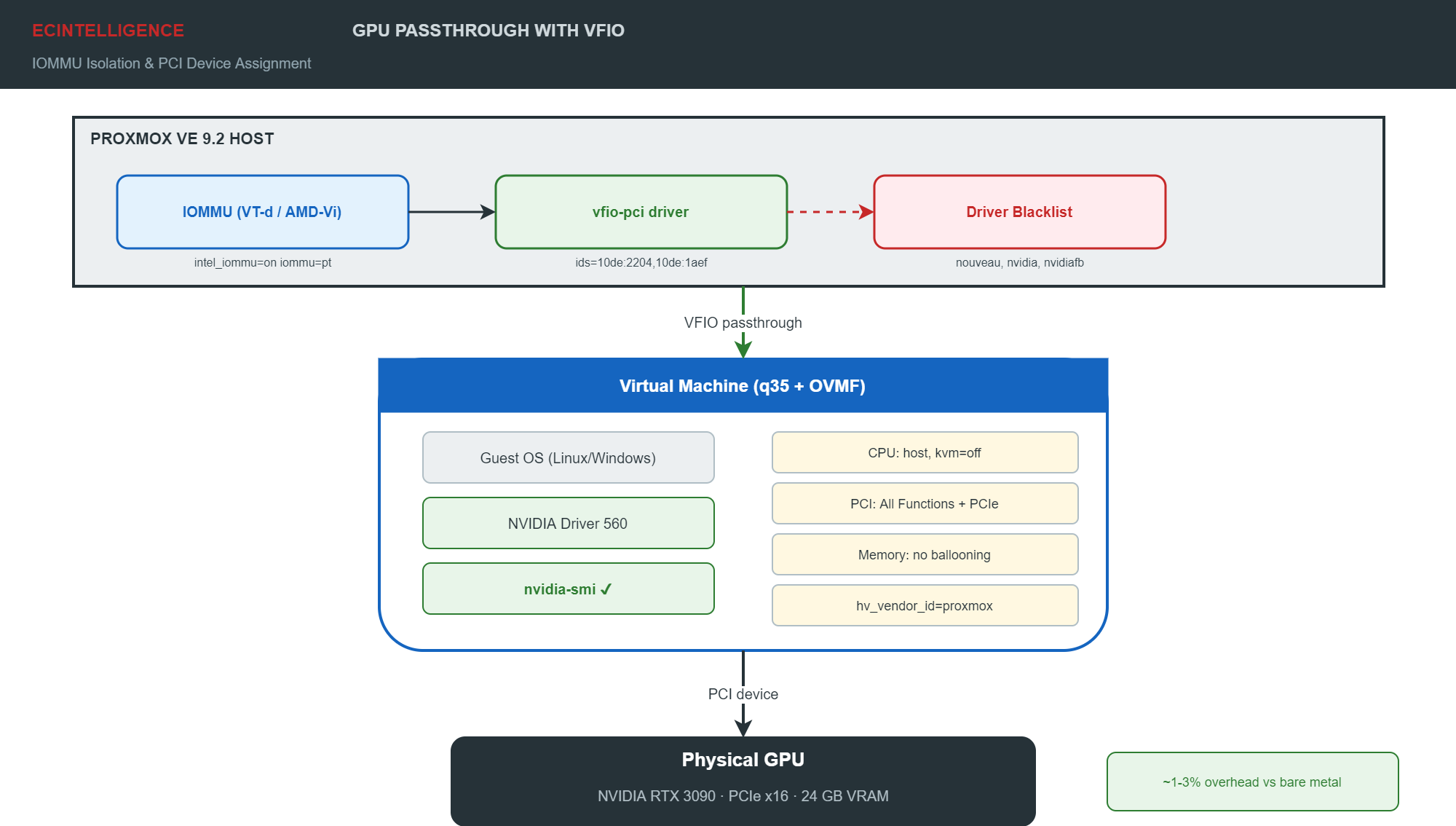Select the Driver Blacklist box
1456x826 pixels.
pos(1020,212)
